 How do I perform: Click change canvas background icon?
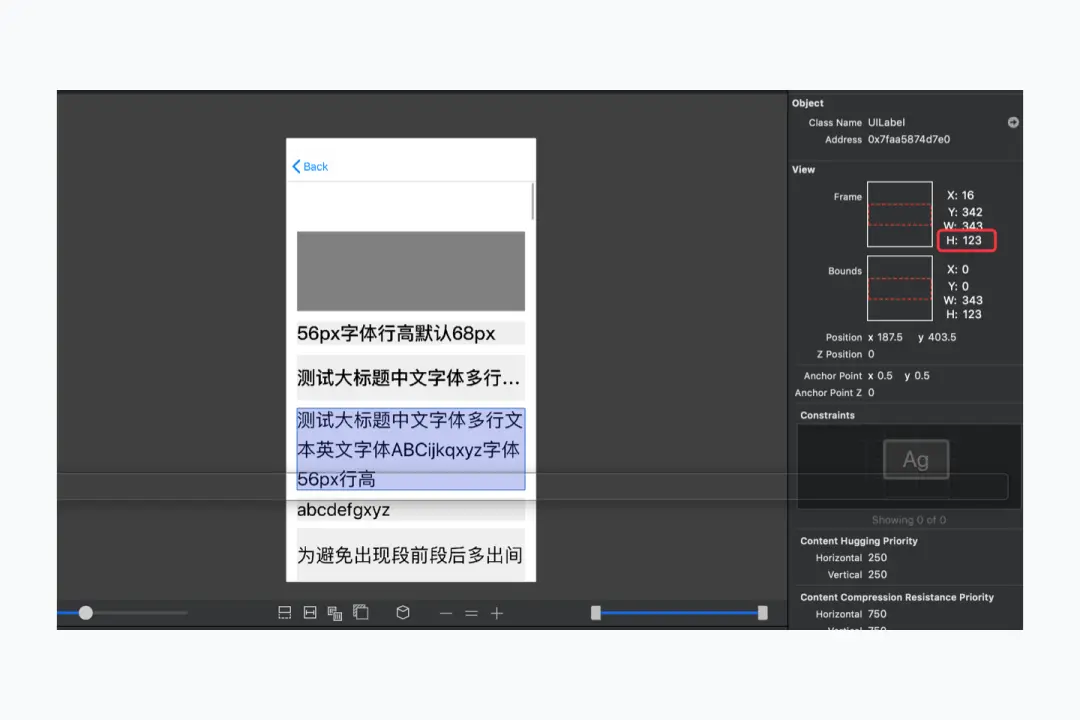pos(361,612)
